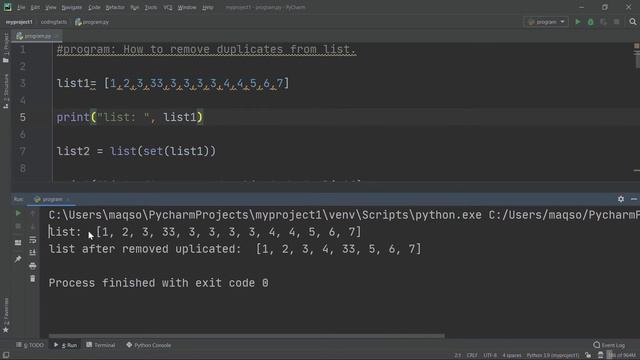Open the Terminal tool window tab
This screenshot has width=640, height=360.
click(x=101, y=345)
